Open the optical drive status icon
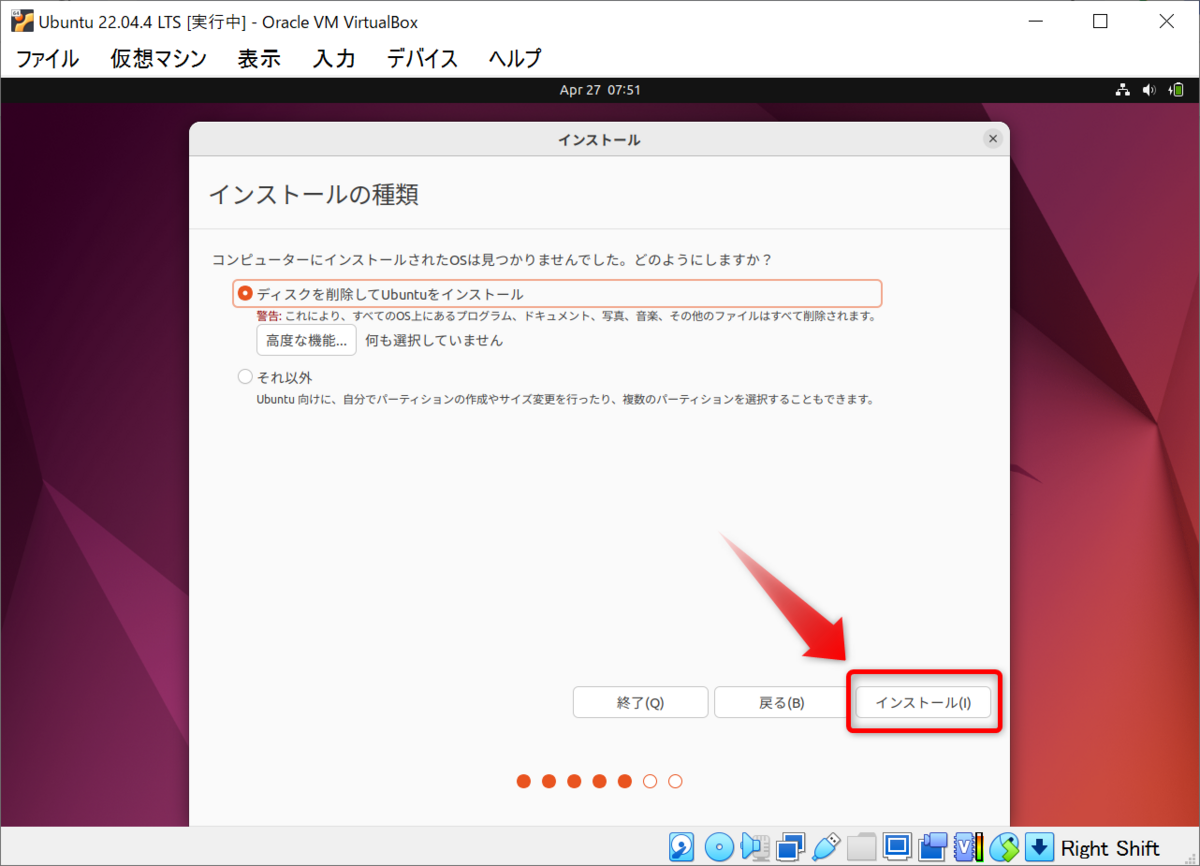 click(719, 847)
